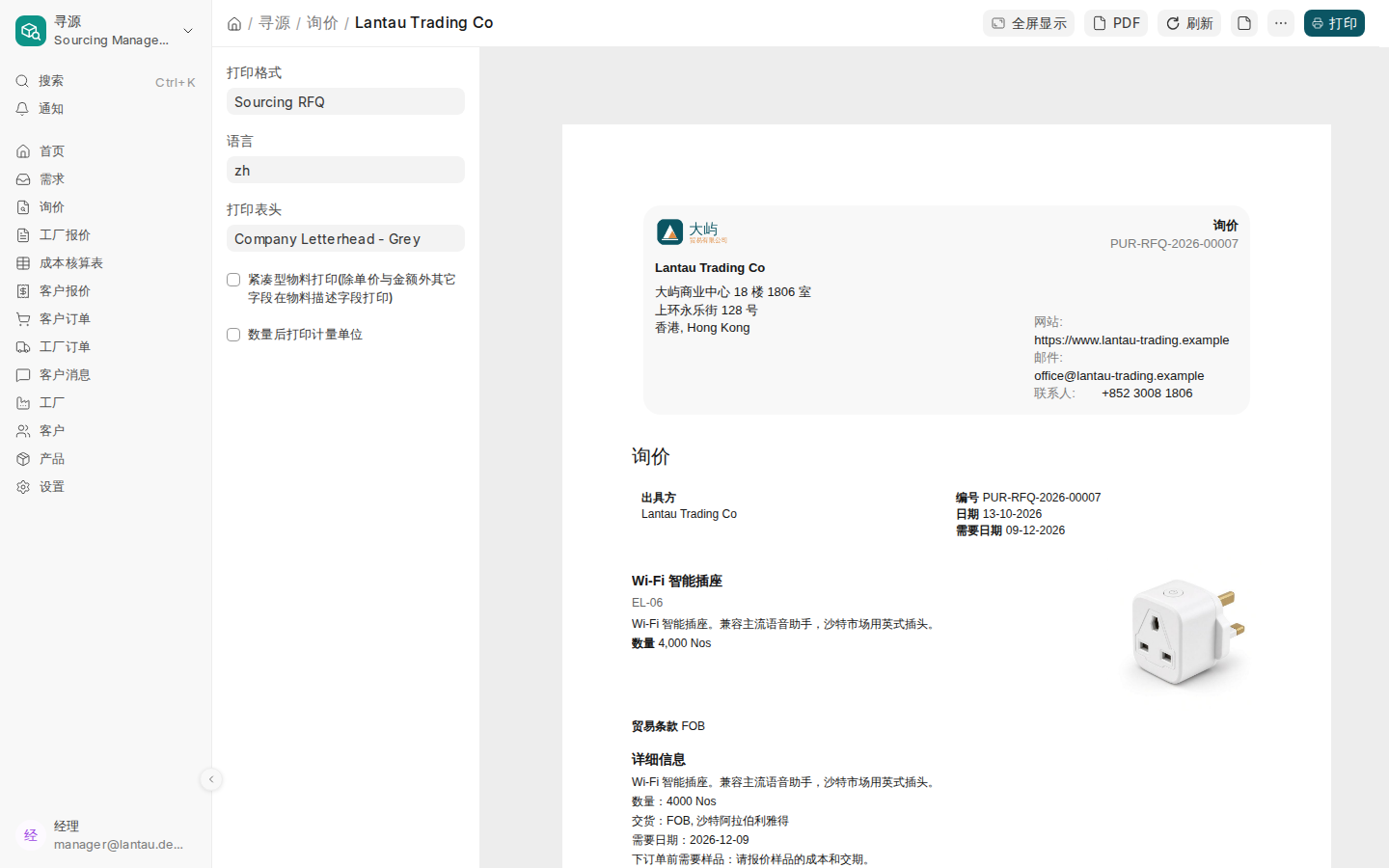Click the PUR-RFQ-2026-00007 number in the letterhead
This screenshot has height=868, width=1389.
pyautogui.click(x=1174, y=244)
